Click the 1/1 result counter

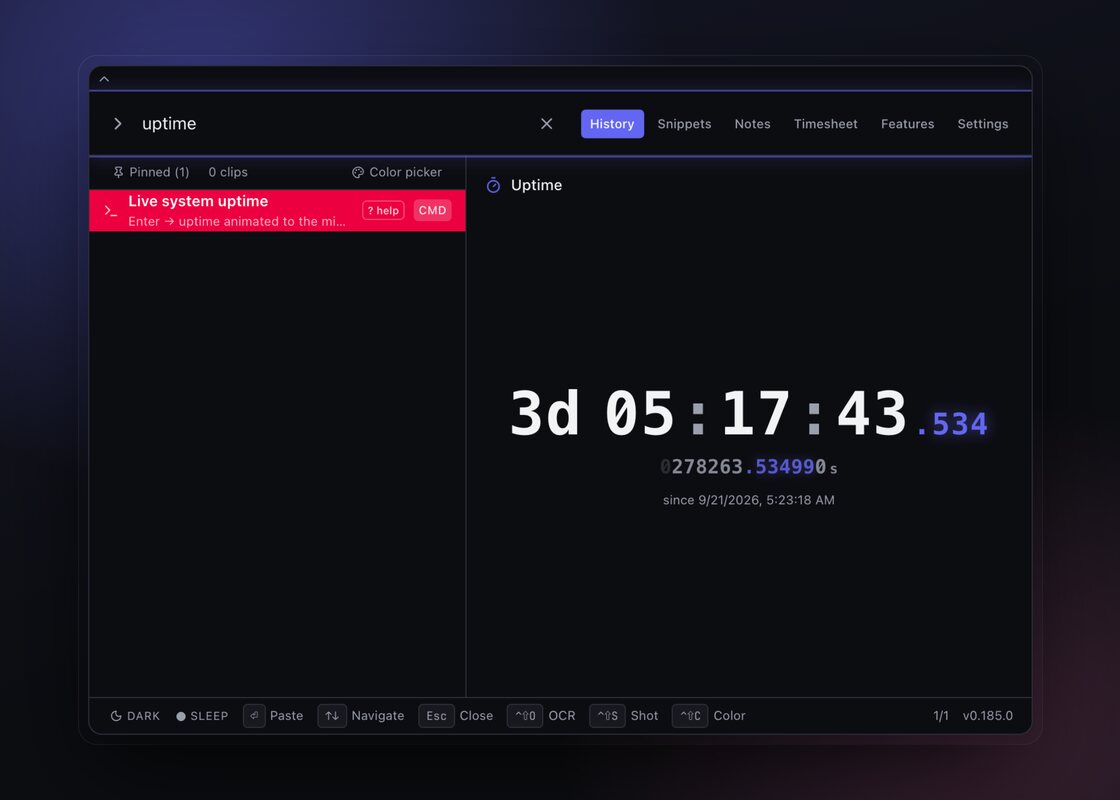tap(941, 716)
